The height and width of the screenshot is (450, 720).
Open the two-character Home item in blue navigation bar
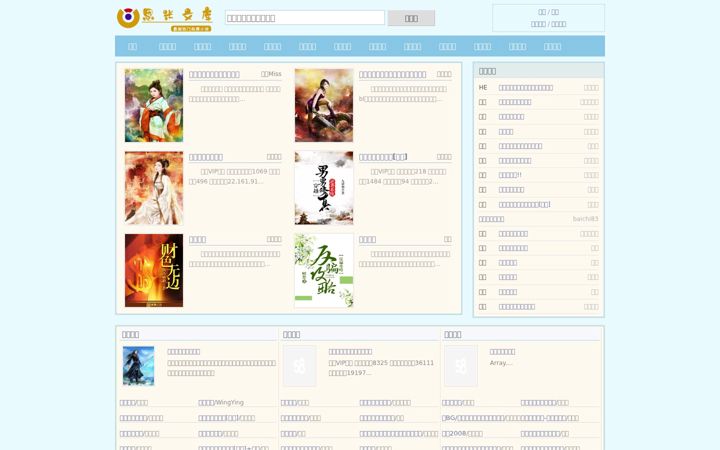point(132,46)
